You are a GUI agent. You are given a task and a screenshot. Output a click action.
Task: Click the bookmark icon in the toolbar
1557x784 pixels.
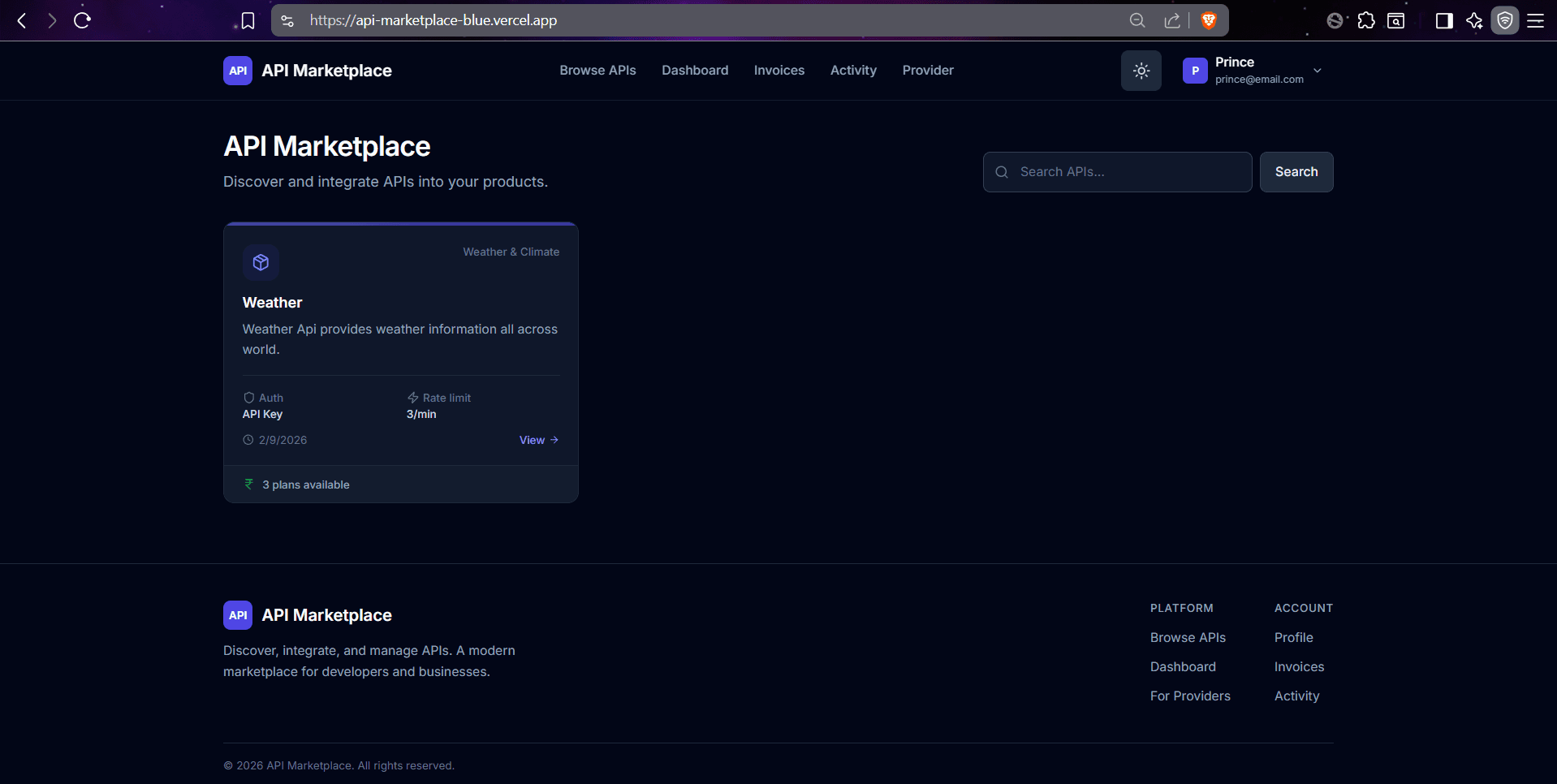pyautogui.click(x=248, y=20)
